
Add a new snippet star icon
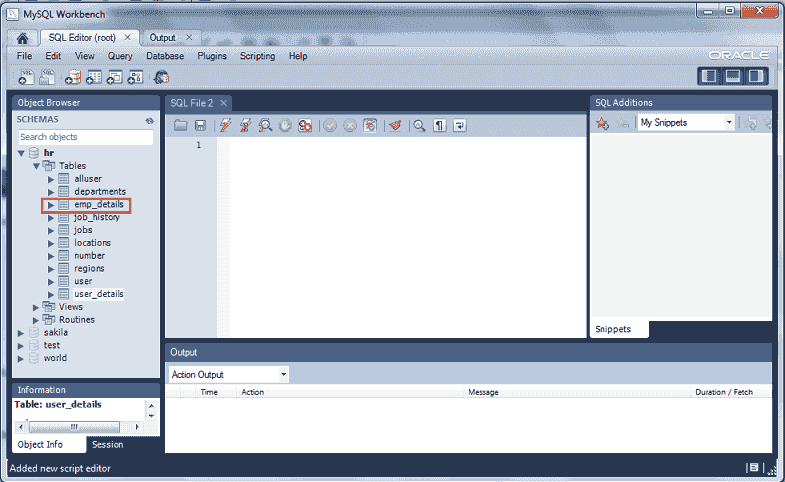point(602,123)
